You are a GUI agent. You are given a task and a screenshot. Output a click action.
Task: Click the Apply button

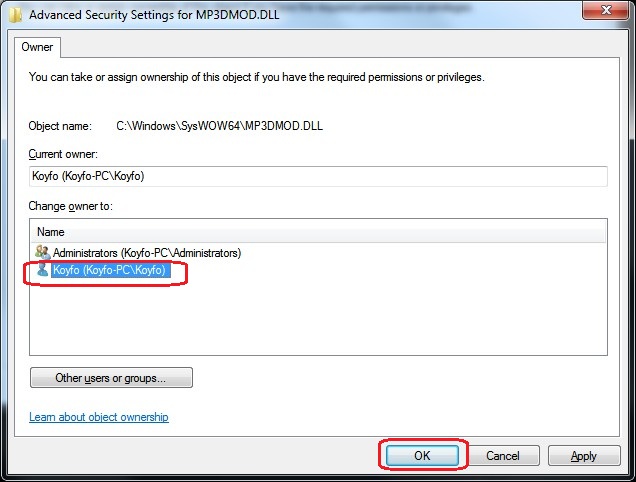click(584, 456)
